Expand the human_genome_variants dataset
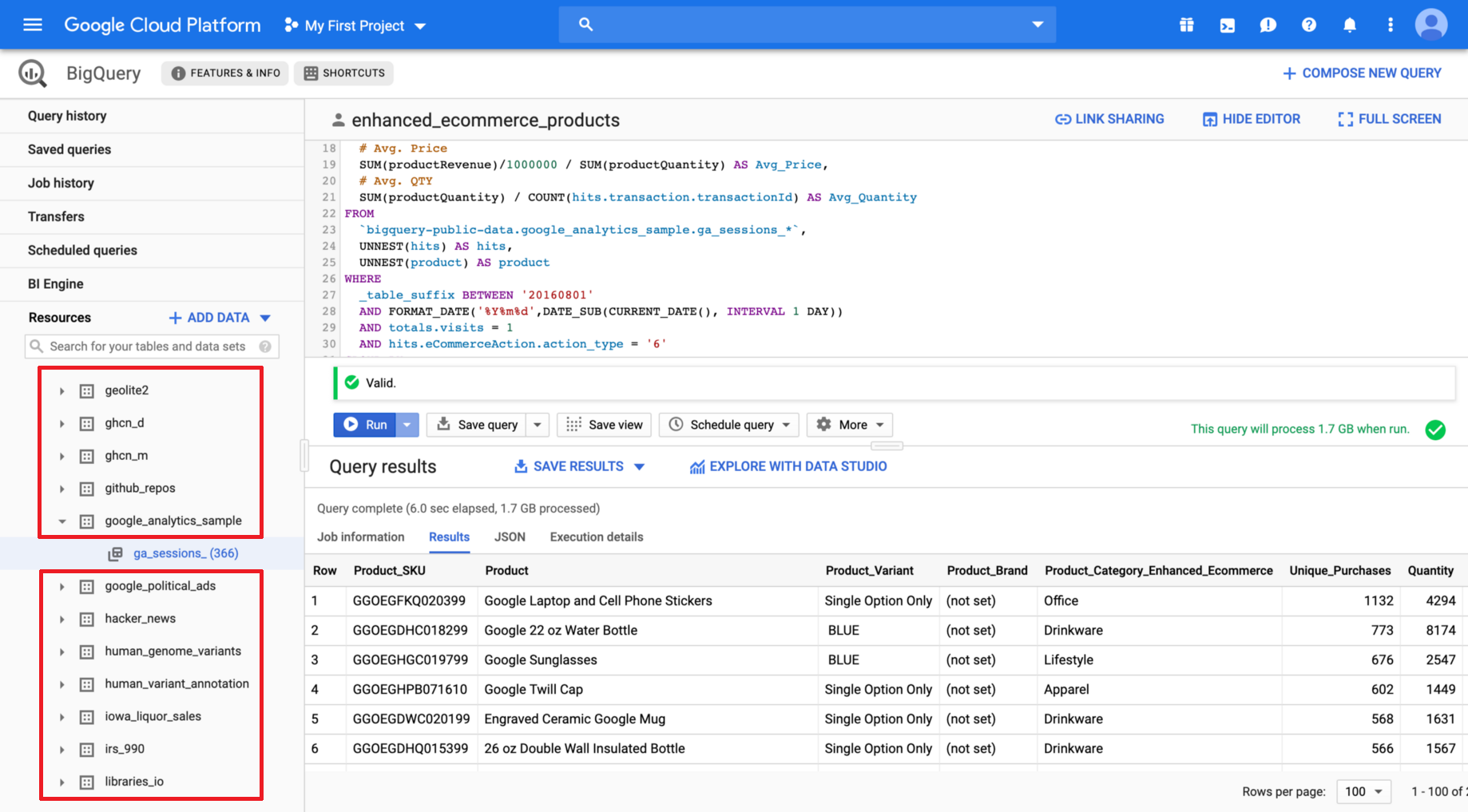The image size is (1468, 812). click(x=61, y=652)
